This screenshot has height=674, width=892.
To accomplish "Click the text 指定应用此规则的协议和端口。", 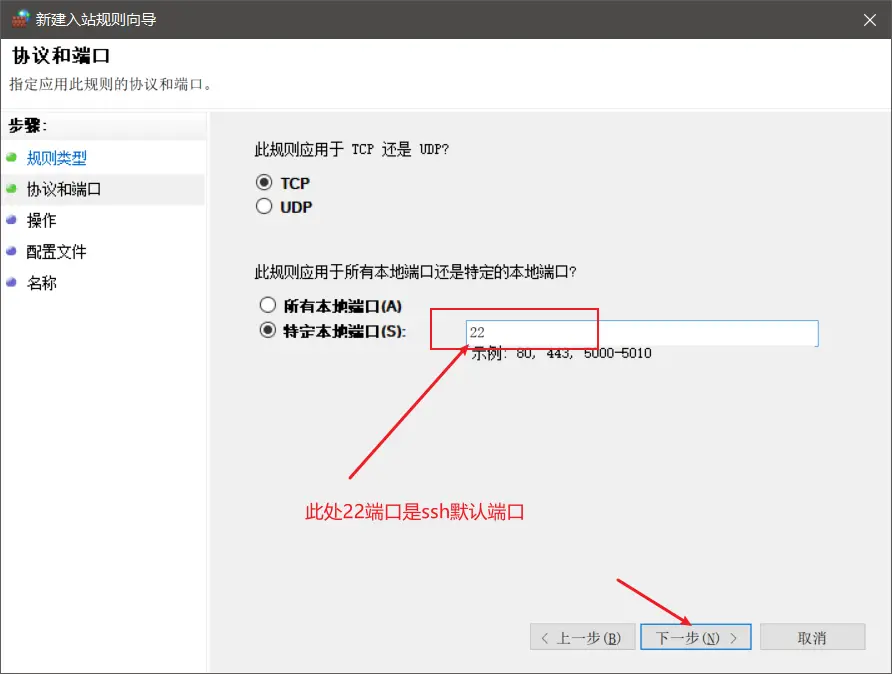I will coord(112,85).
